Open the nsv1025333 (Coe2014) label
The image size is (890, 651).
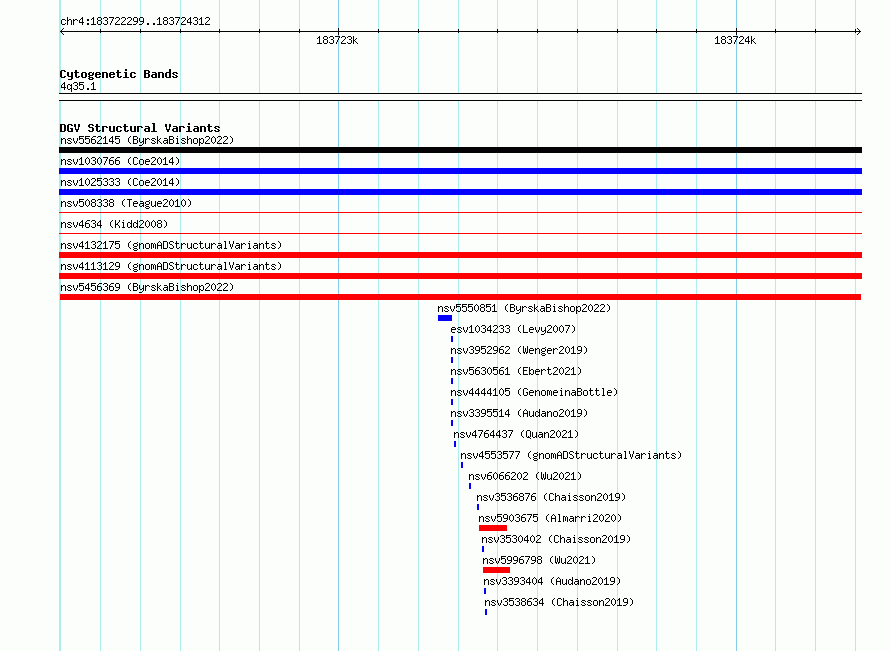tap(120, 182)
